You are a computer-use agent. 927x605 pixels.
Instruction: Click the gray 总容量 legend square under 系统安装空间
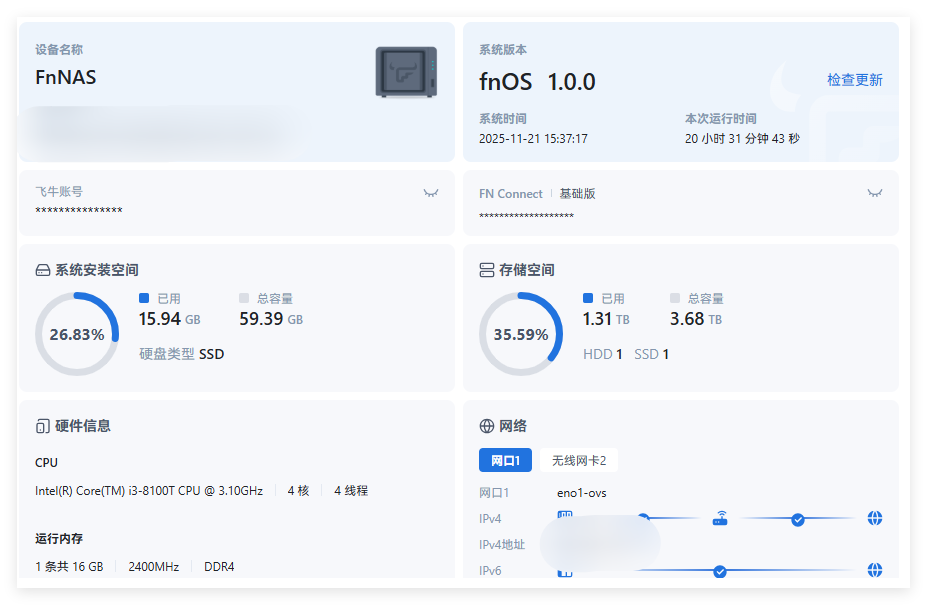coord(244,298)
